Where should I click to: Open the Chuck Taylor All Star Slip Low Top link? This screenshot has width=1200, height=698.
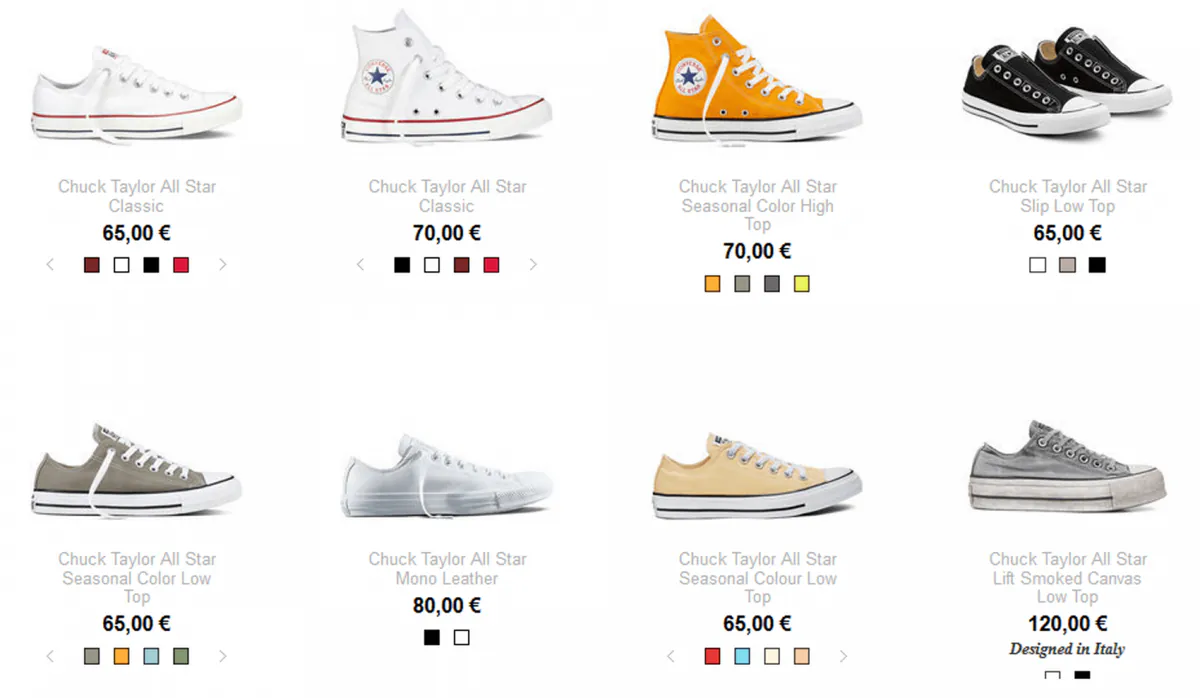point(1068,196)
